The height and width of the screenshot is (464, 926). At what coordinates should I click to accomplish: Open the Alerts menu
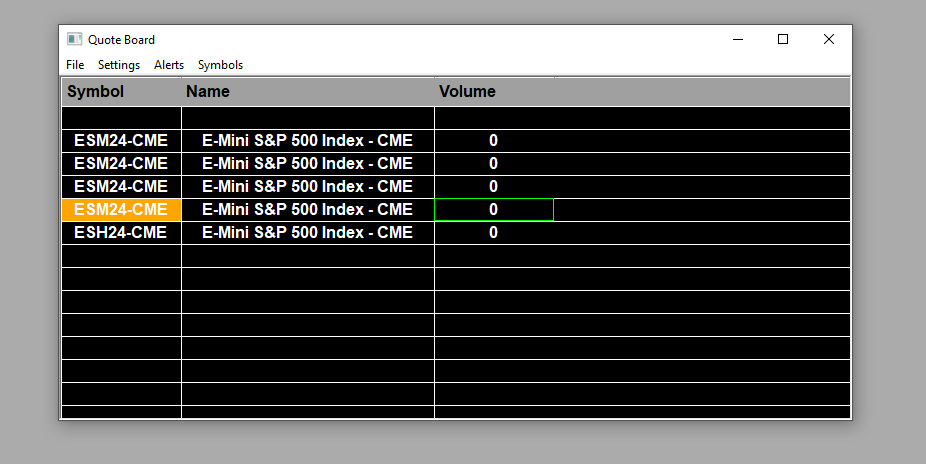pyautogui.click(x=169, y=65)
